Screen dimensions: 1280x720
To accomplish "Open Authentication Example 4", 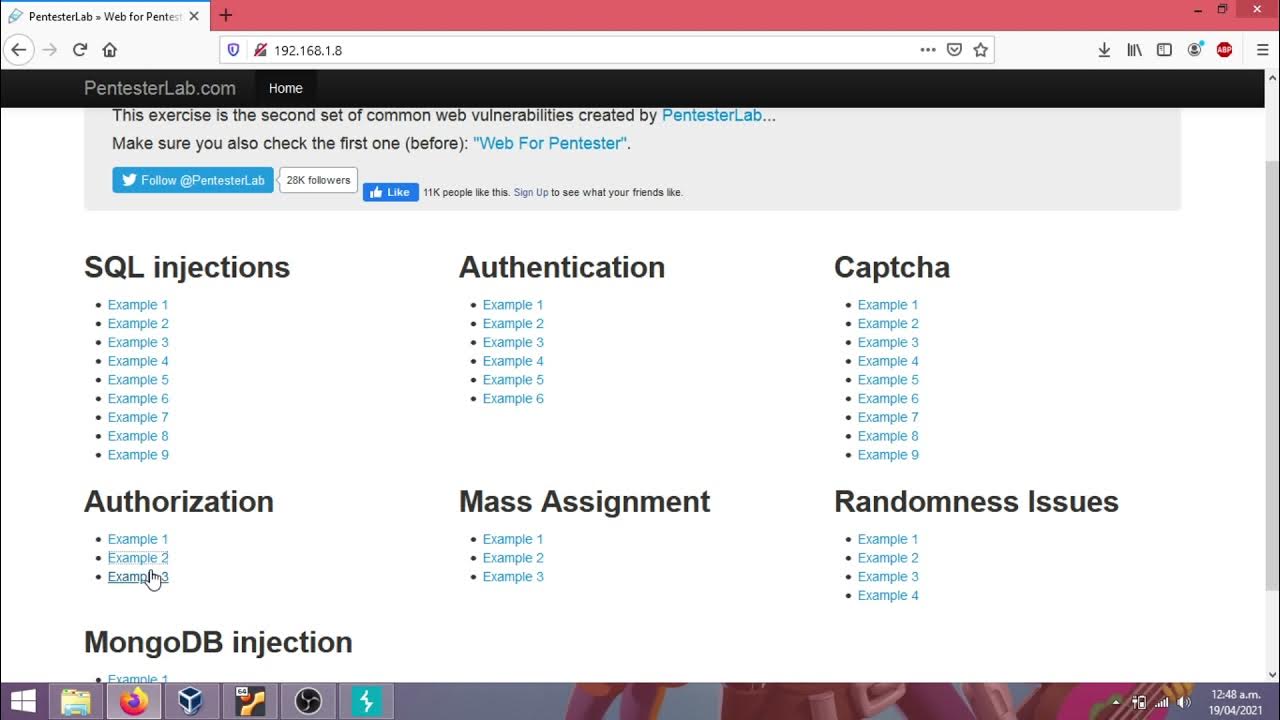I will [x=513, y=361].
